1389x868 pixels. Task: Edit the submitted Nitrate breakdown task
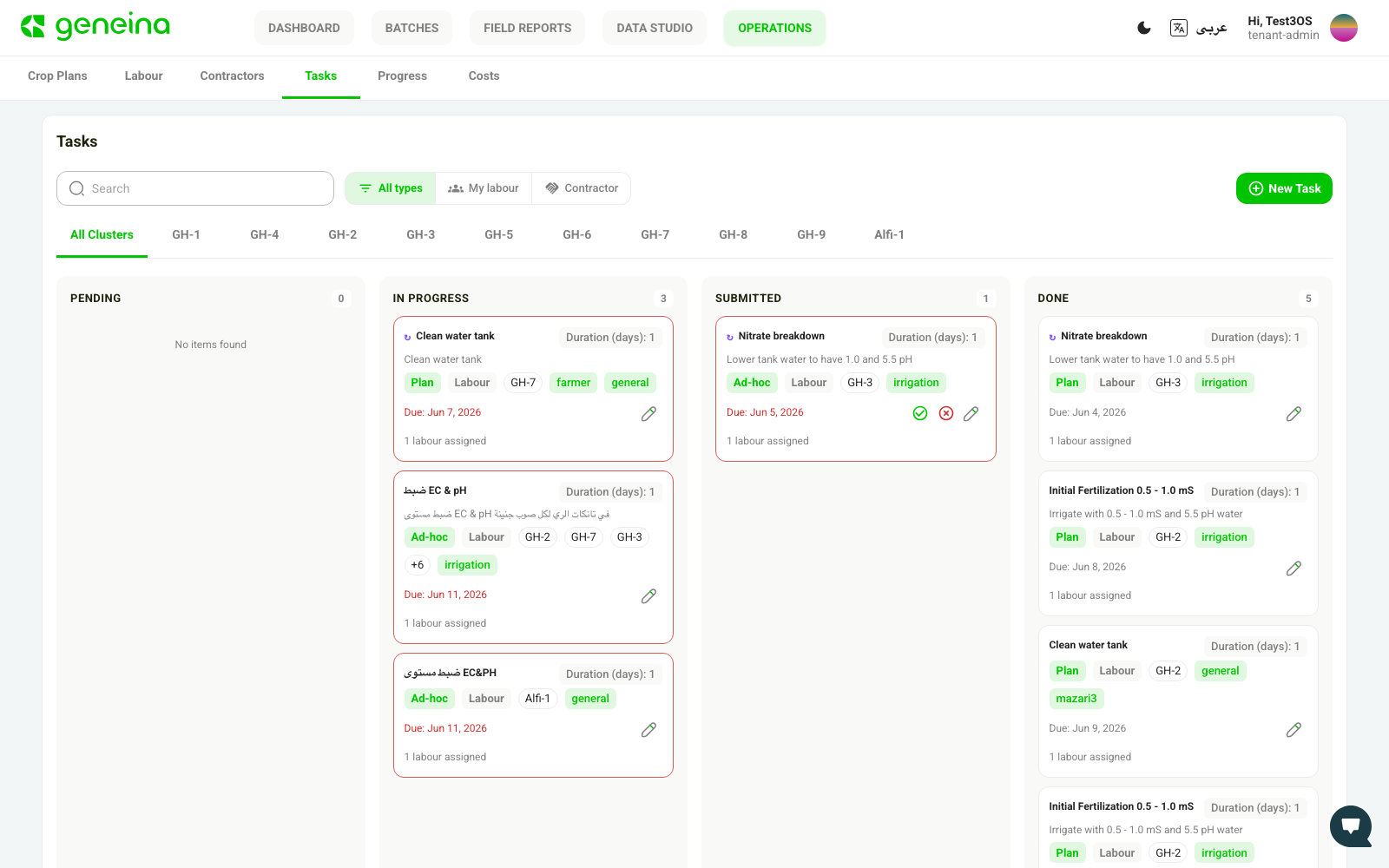click(x=971, y=414)
